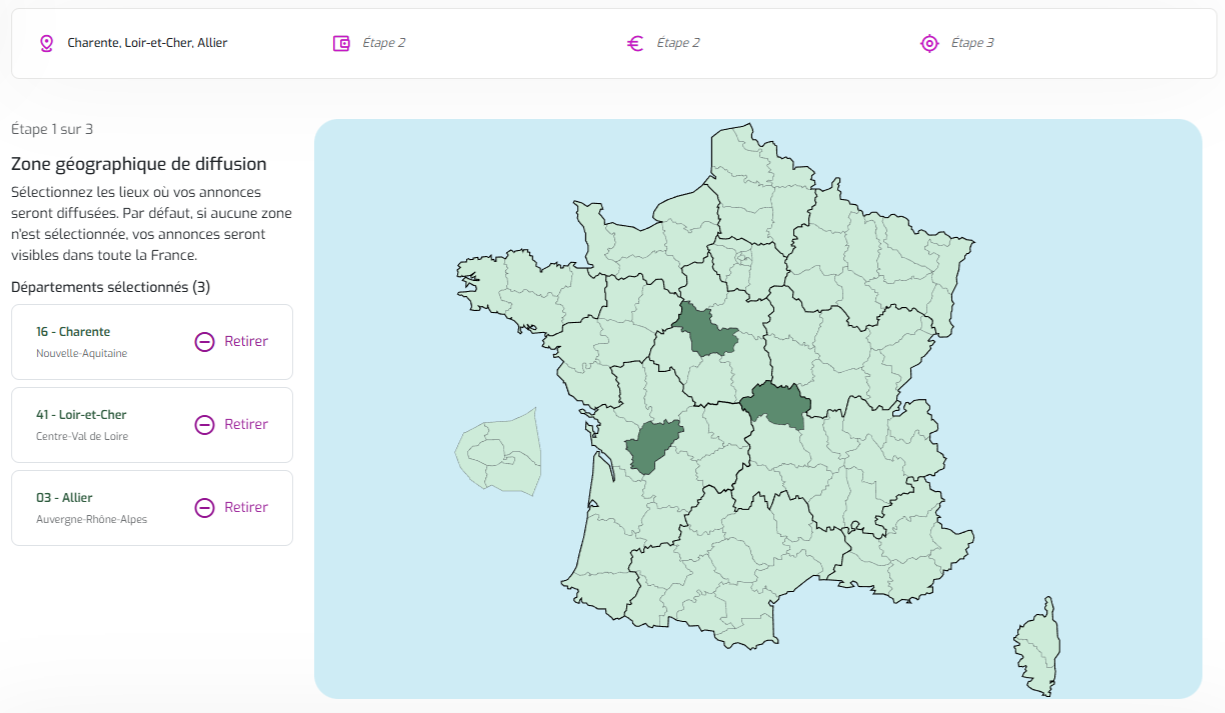Open the Étape 3 step label
Screen dimensions: 1225x713
pyautogui.click(x=972, y=43)
